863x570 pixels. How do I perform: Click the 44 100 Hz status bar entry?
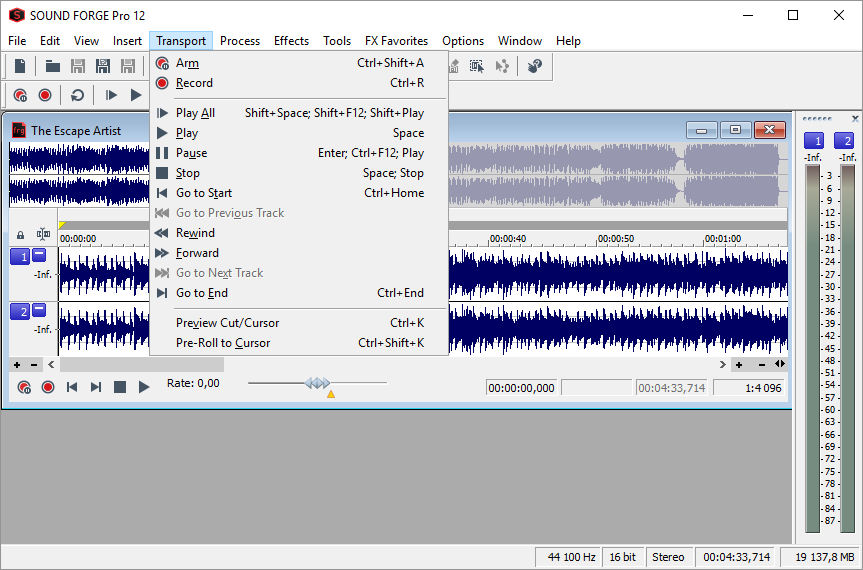(x=569, y=557)
